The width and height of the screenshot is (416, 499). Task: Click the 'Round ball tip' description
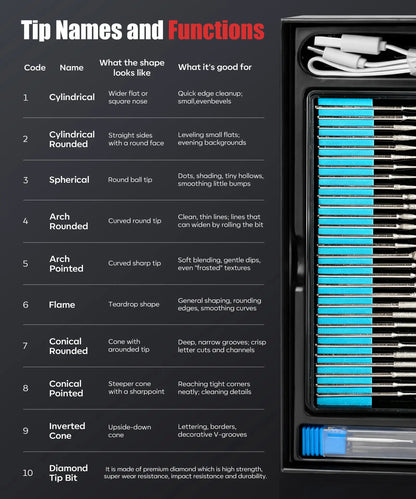[x=130, y=180]
